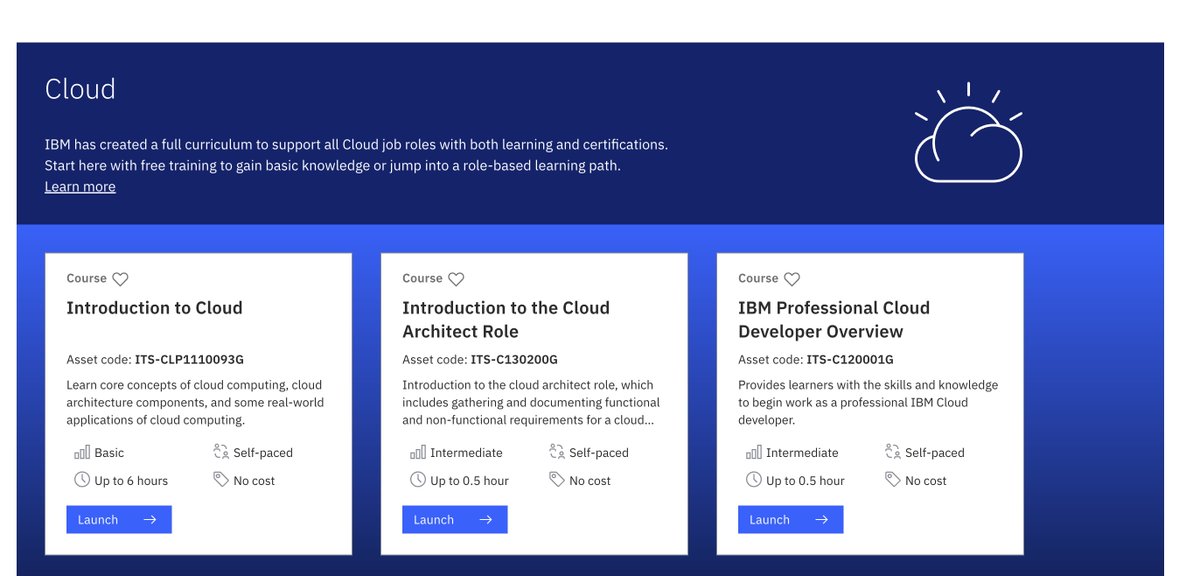The height and width of the screenshot is (576, 1200).
Task: Click the Cloud Developer Overview description text
Action: [x=868, y=403]
